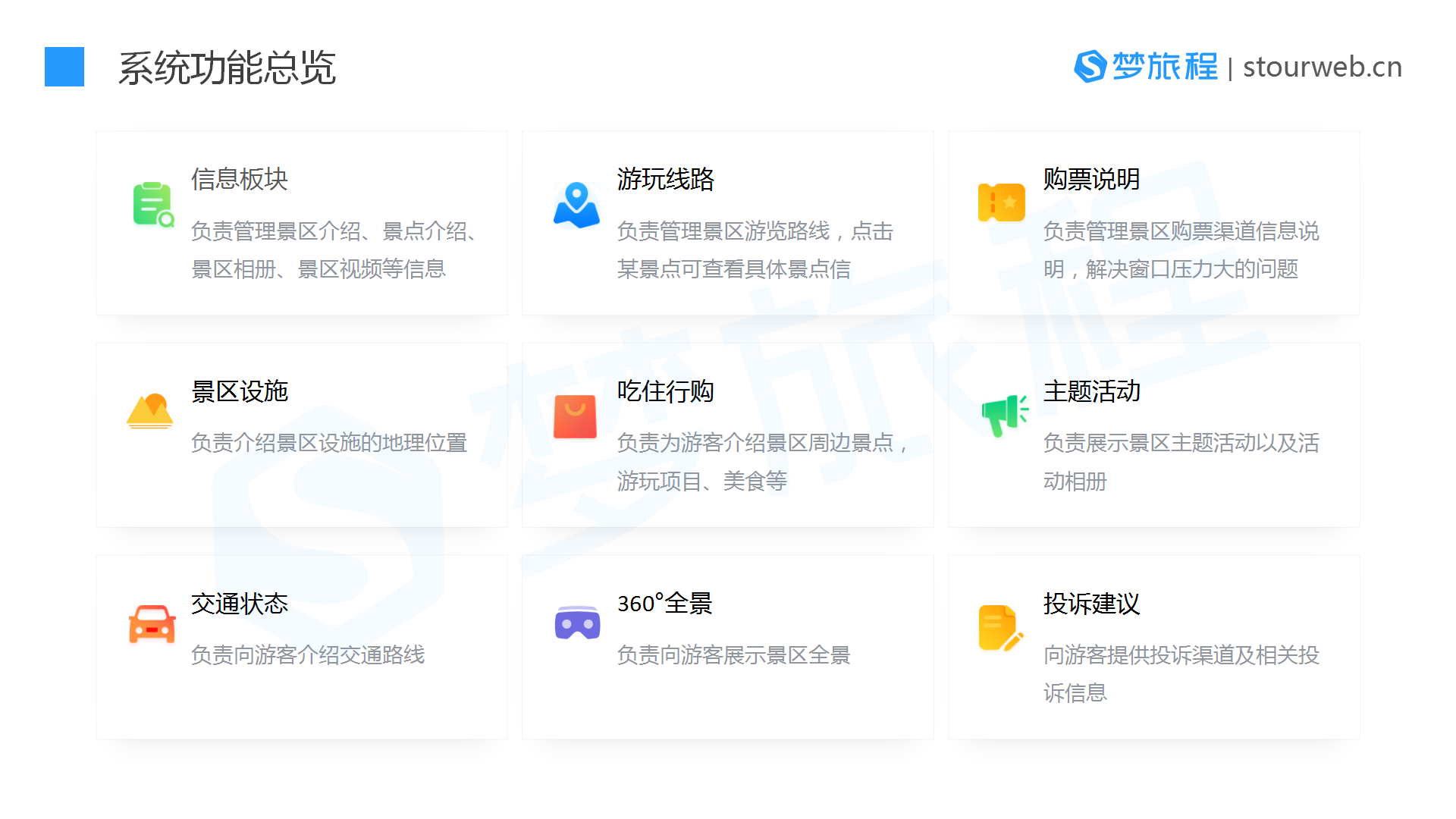Select the 景区设施 heading

point(240,391)
